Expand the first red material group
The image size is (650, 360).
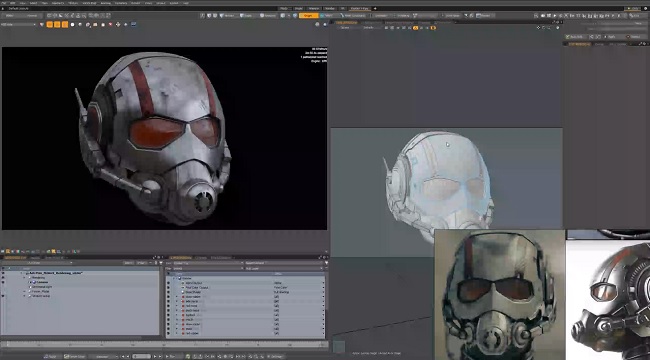click(177, 297)
